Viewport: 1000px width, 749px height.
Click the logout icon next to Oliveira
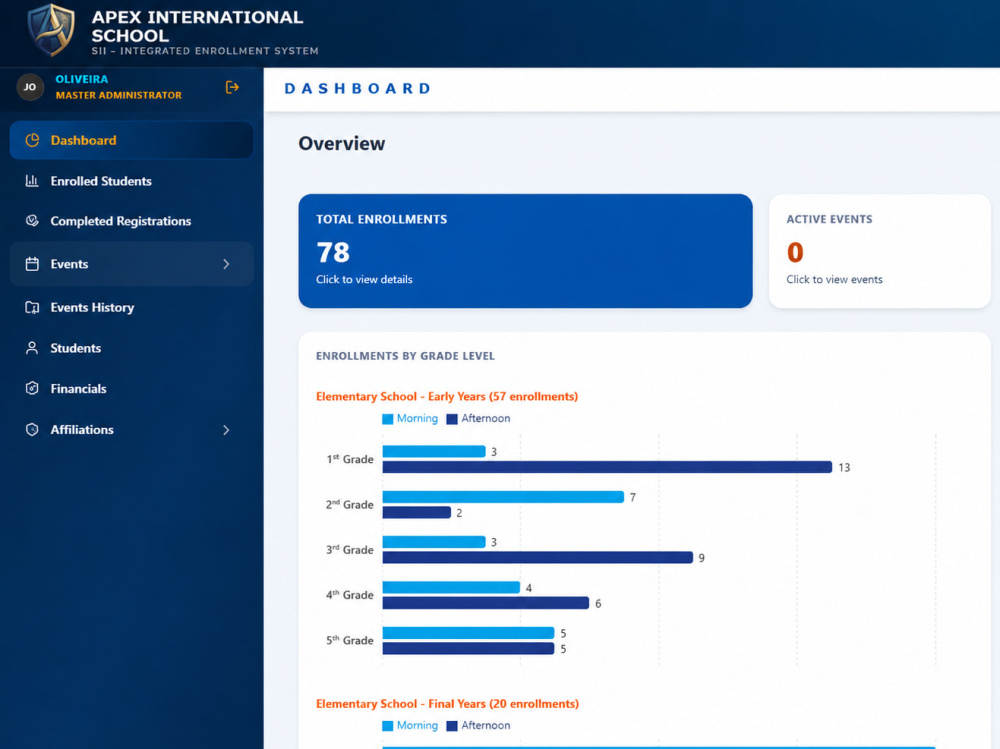click(x=232, y=87)
